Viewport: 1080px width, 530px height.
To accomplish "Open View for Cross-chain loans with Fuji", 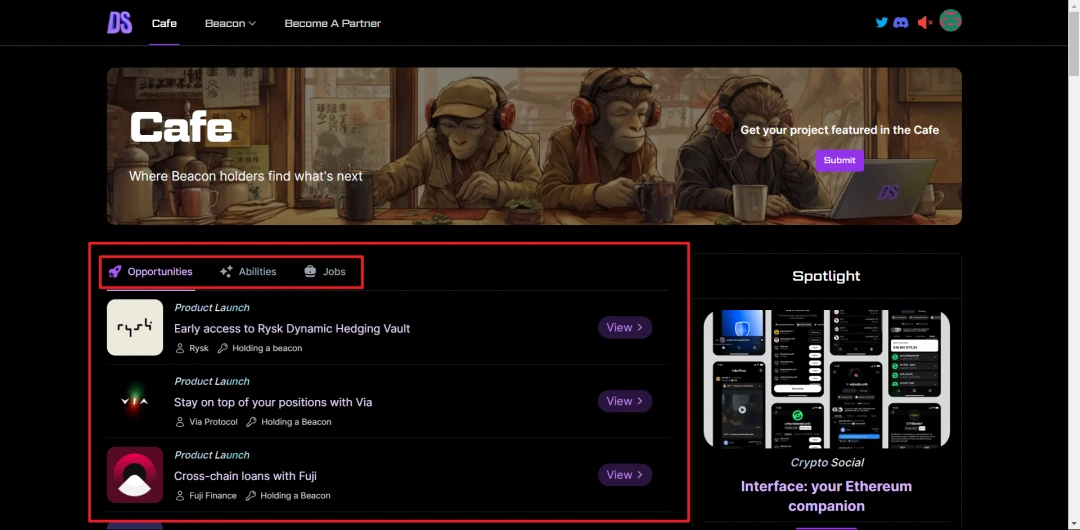I will (625, 475).
